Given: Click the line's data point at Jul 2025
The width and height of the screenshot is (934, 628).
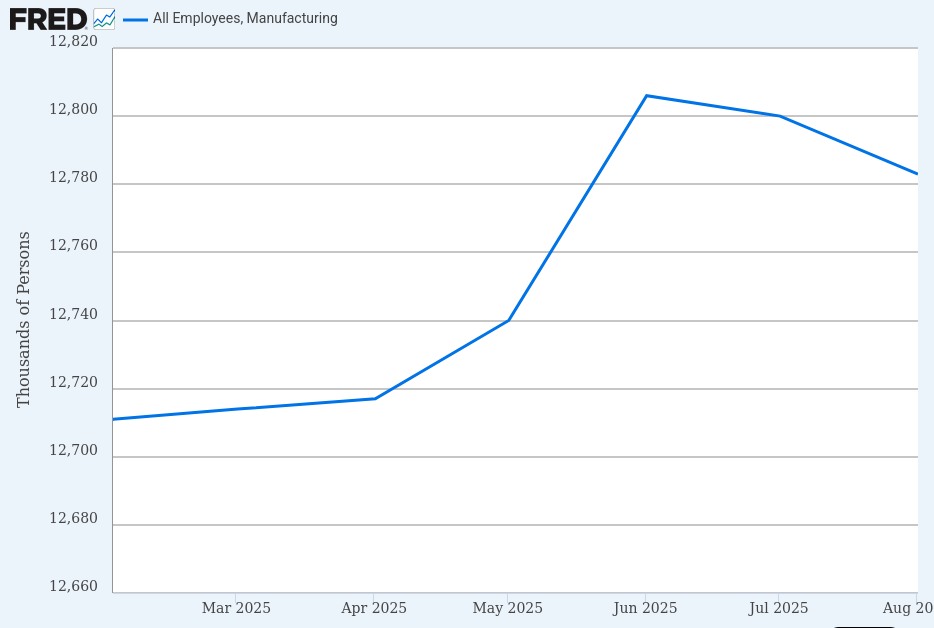Looking at the screenshot, I should click(779, 116).
